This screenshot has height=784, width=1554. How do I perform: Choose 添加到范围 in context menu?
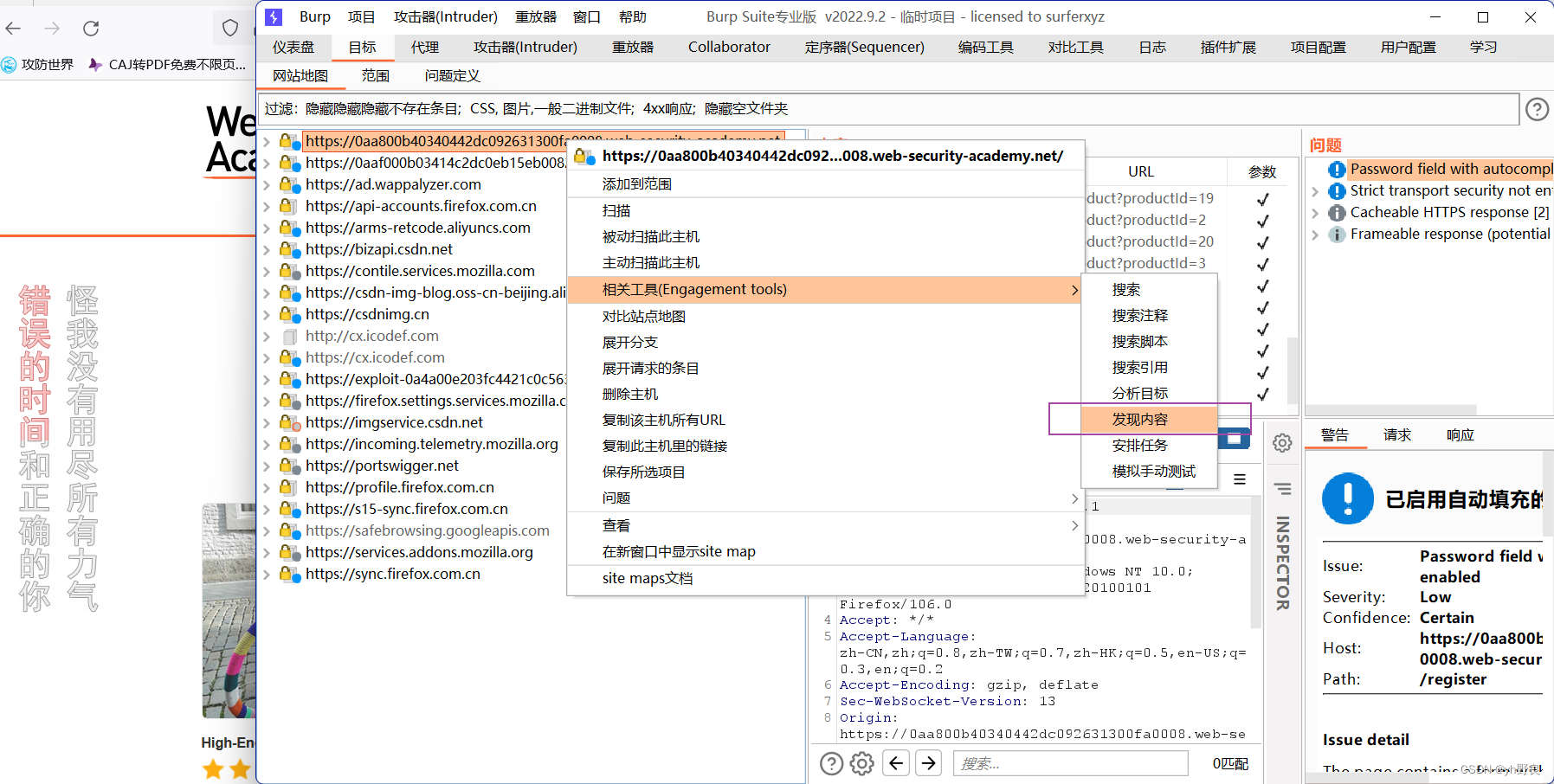click(825, 183)
